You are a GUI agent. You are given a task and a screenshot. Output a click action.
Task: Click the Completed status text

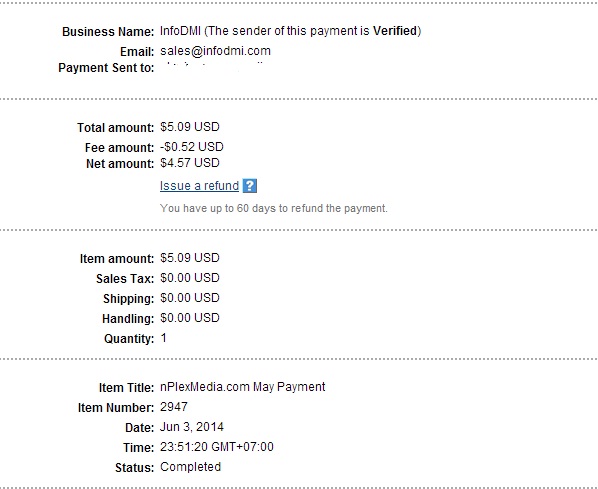pos(190,467)
